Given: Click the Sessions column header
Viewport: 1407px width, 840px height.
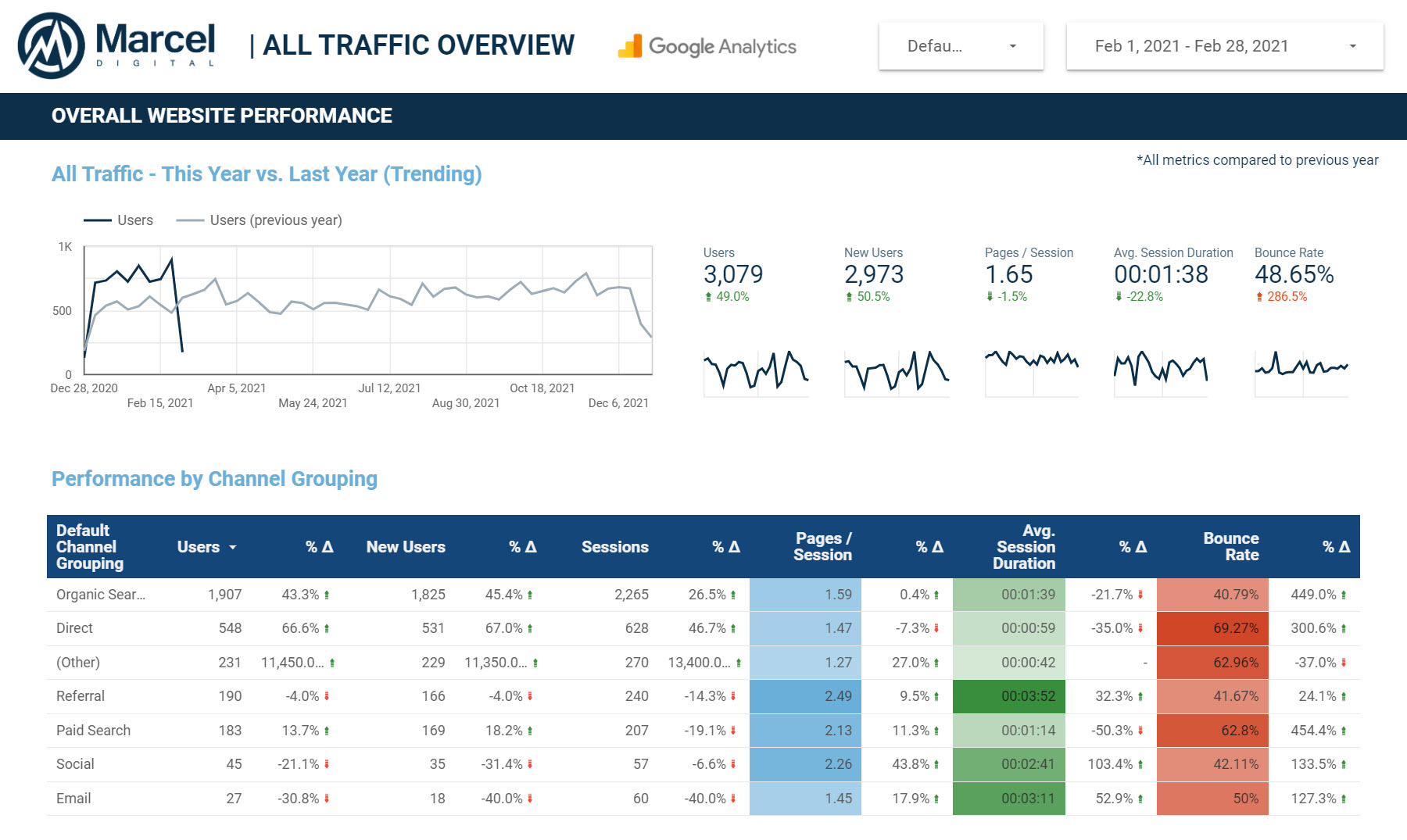Looking at the screenshot, I should pos(614,547).
